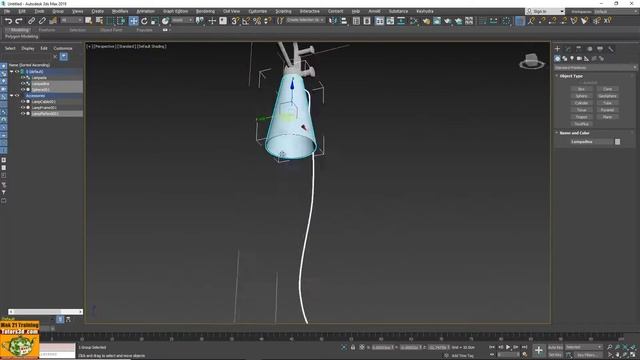
Task: Click Select and Place tool icon
Action: point(165,21)
